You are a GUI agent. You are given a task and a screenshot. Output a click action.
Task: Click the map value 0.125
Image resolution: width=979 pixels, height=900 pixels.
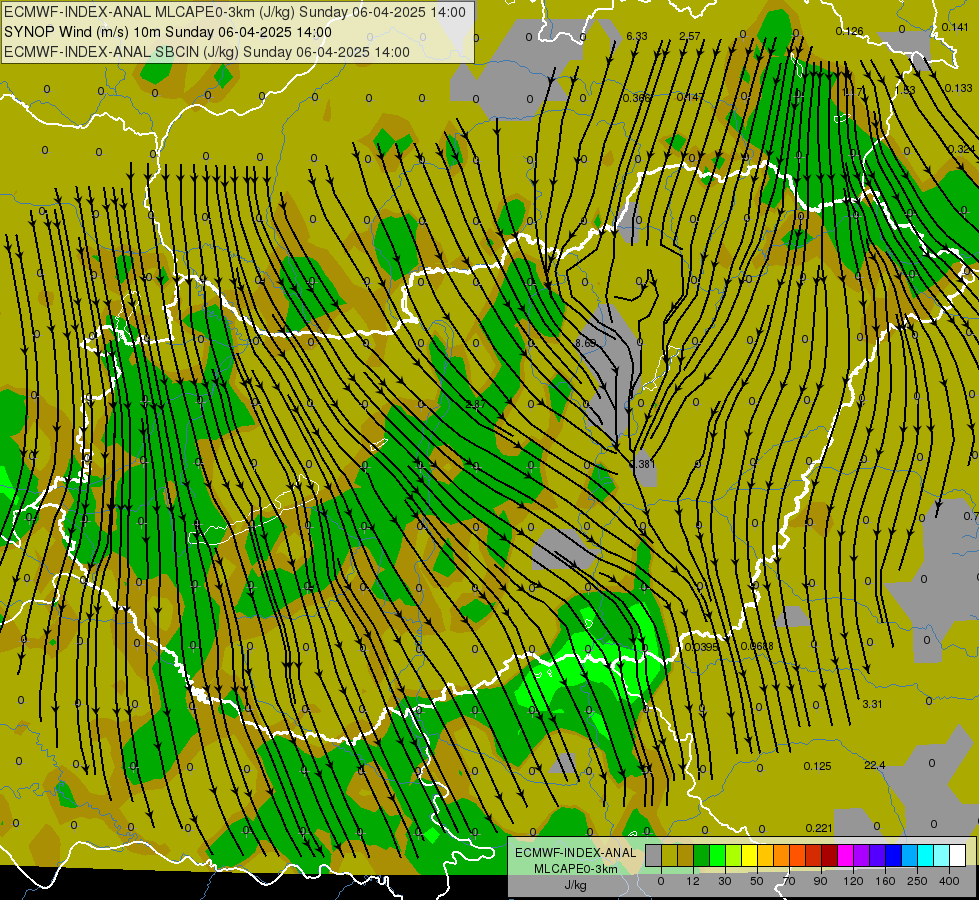coord(817,766)
